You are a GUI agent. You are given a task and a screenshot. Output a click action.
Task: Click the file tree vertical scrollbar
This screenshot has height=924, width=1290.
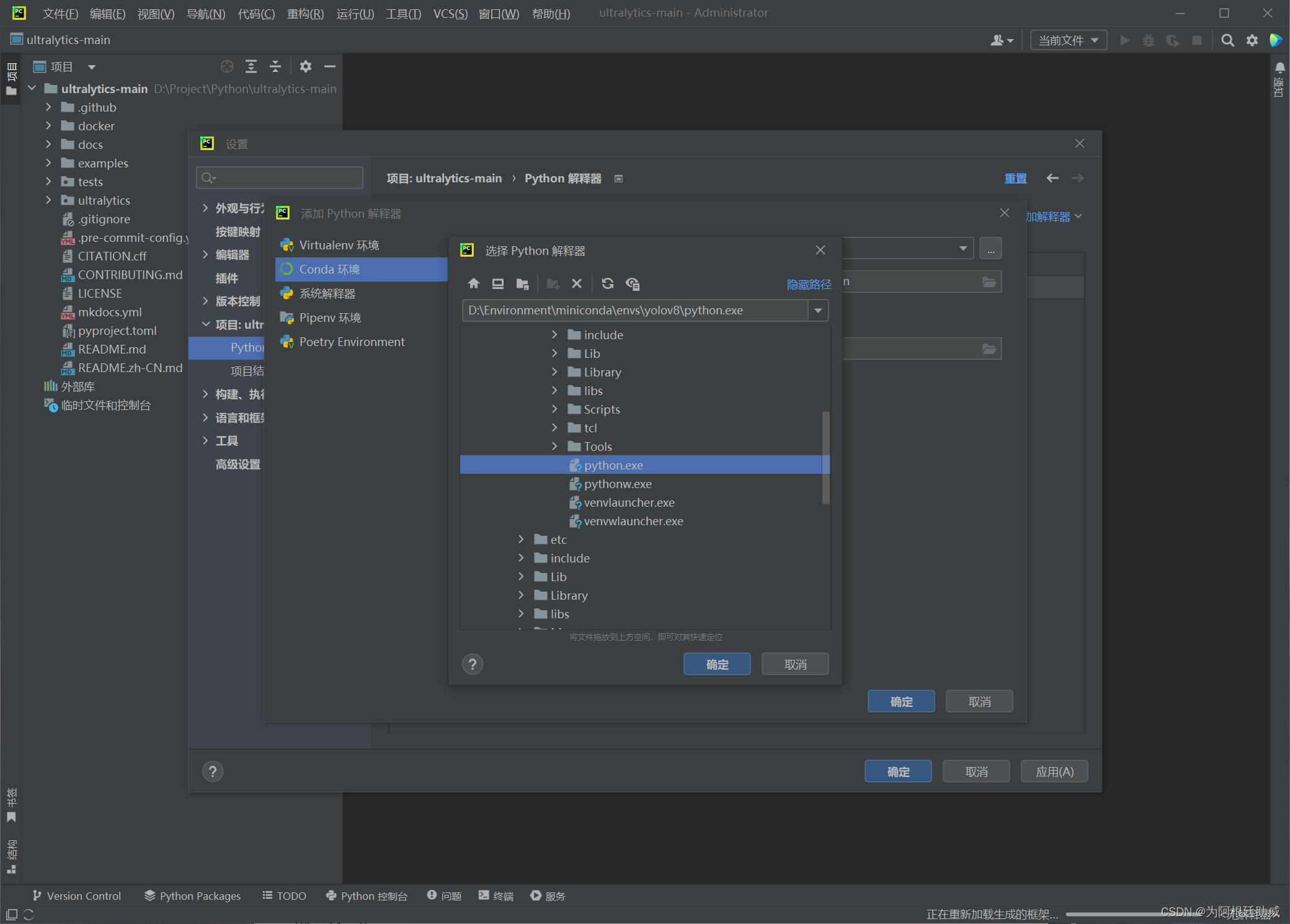coord(825,458)
